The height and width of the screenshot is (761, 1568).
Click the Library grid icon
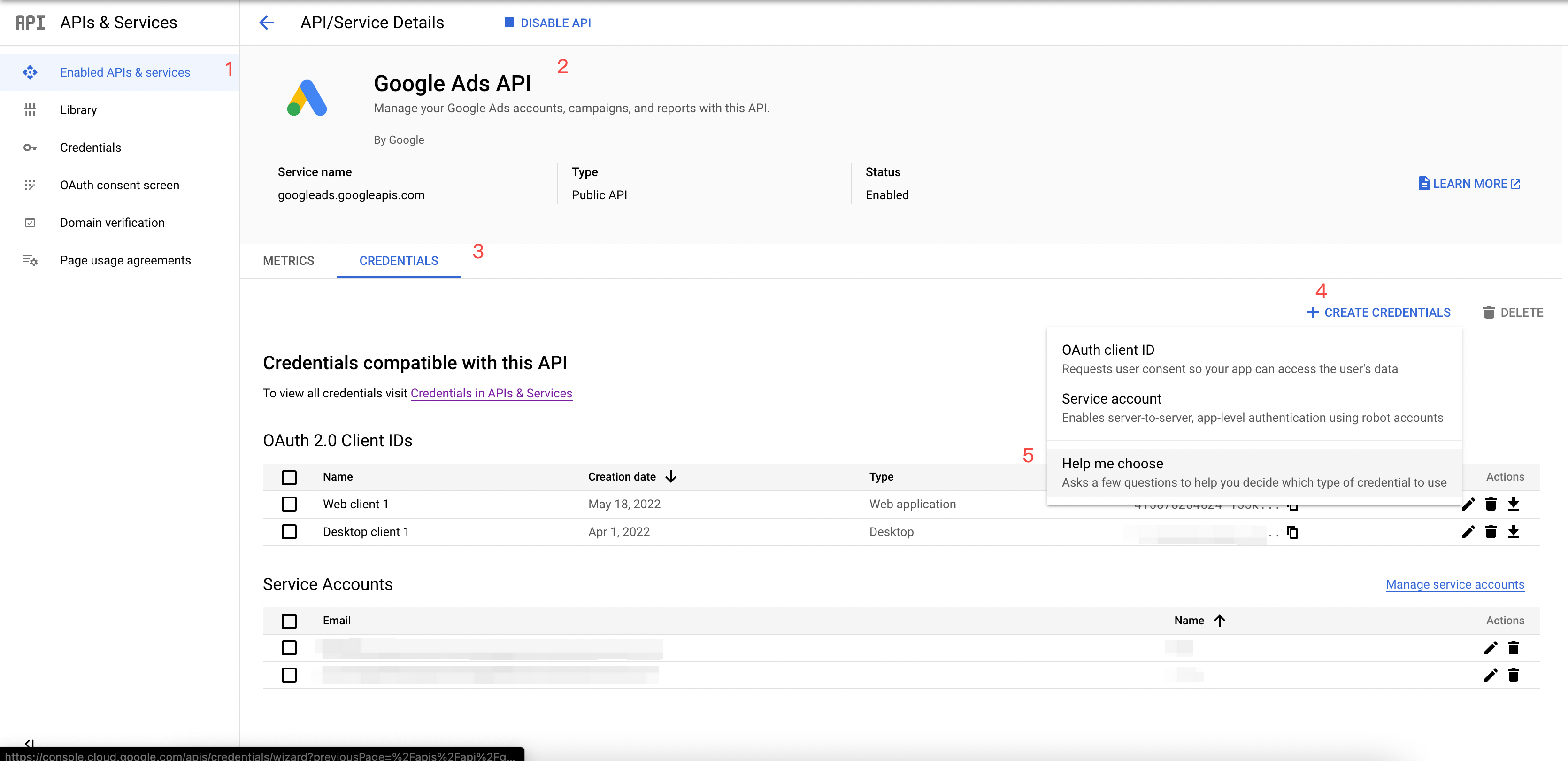pyautogui.click(x=30, y=110)
